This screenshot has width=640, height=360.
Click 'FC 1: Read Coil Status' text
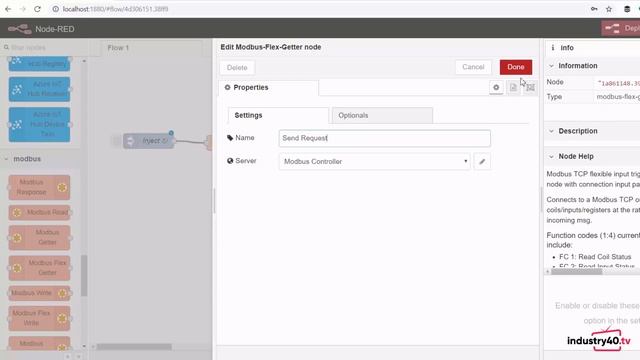[595, 257]
